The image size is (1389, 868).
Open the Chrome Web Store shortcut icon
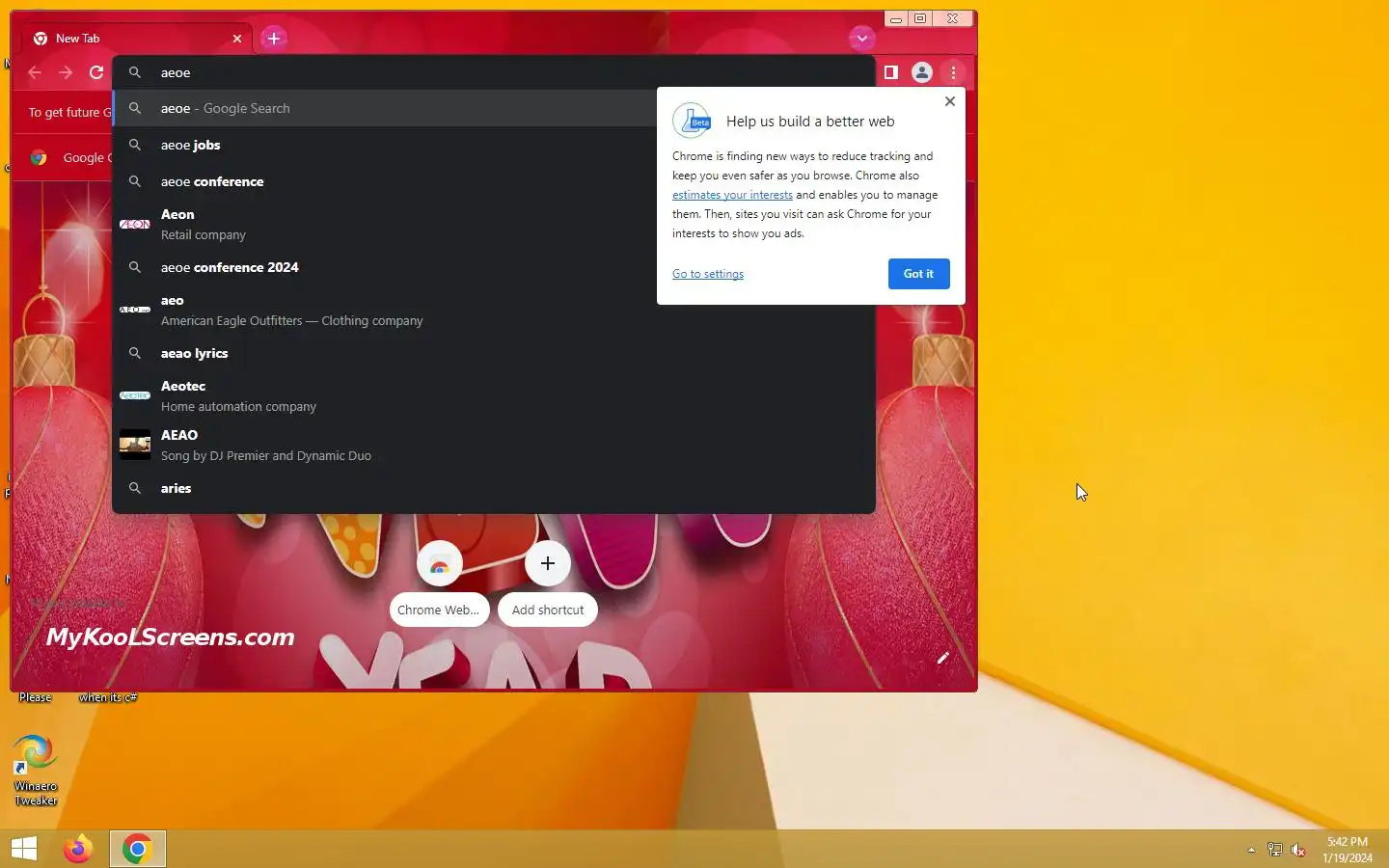tap(440, 563)
